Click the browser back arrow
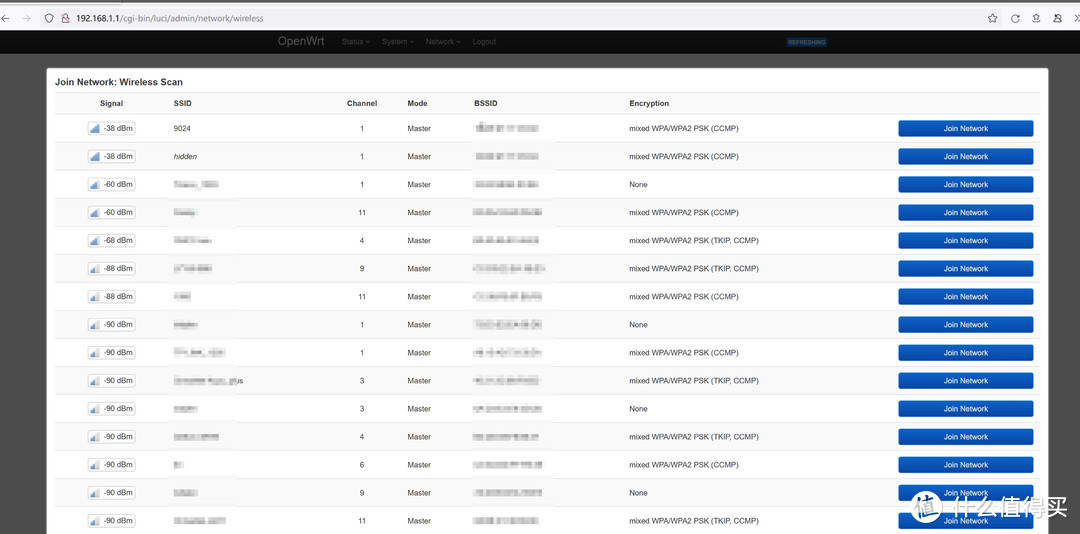This screenshot has width=1080, height=534. (x=5, y=18)
